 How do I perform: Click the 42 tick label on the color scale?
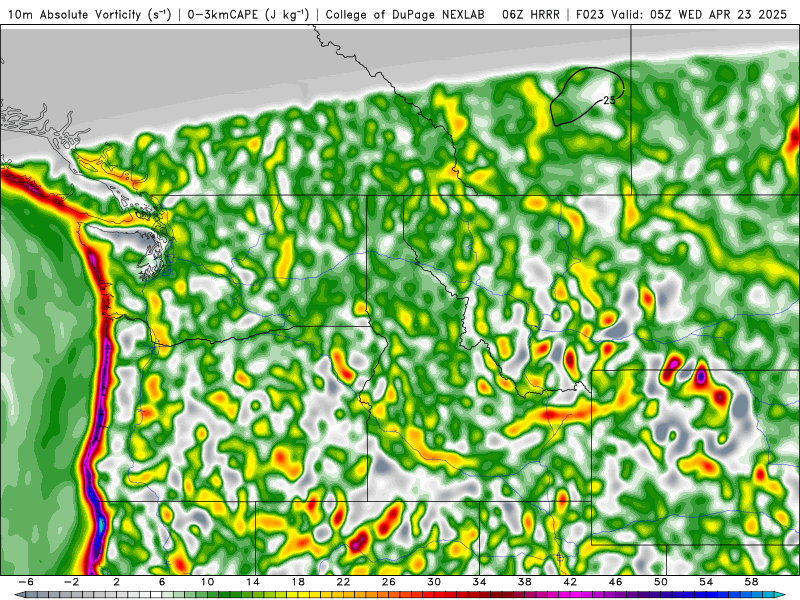coord(570,582)
